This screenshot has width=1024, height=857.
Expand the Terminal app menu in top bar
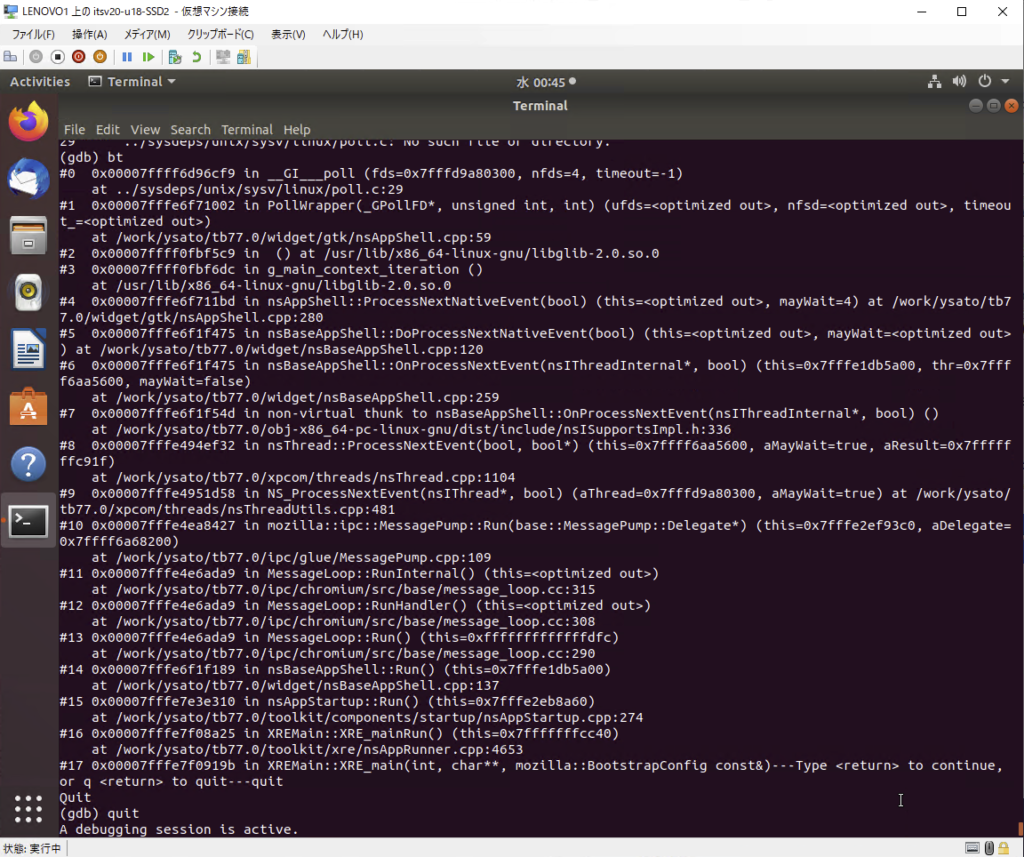pos(132,82)
